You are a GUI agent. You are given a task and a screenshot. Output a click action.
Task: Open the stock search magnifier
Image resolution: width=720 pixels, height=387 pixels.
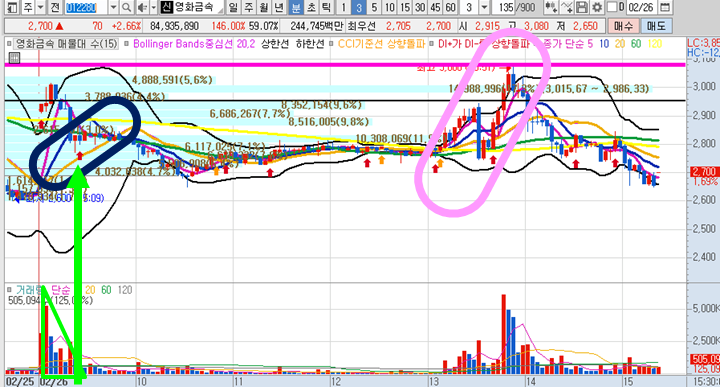click(126, 7)
